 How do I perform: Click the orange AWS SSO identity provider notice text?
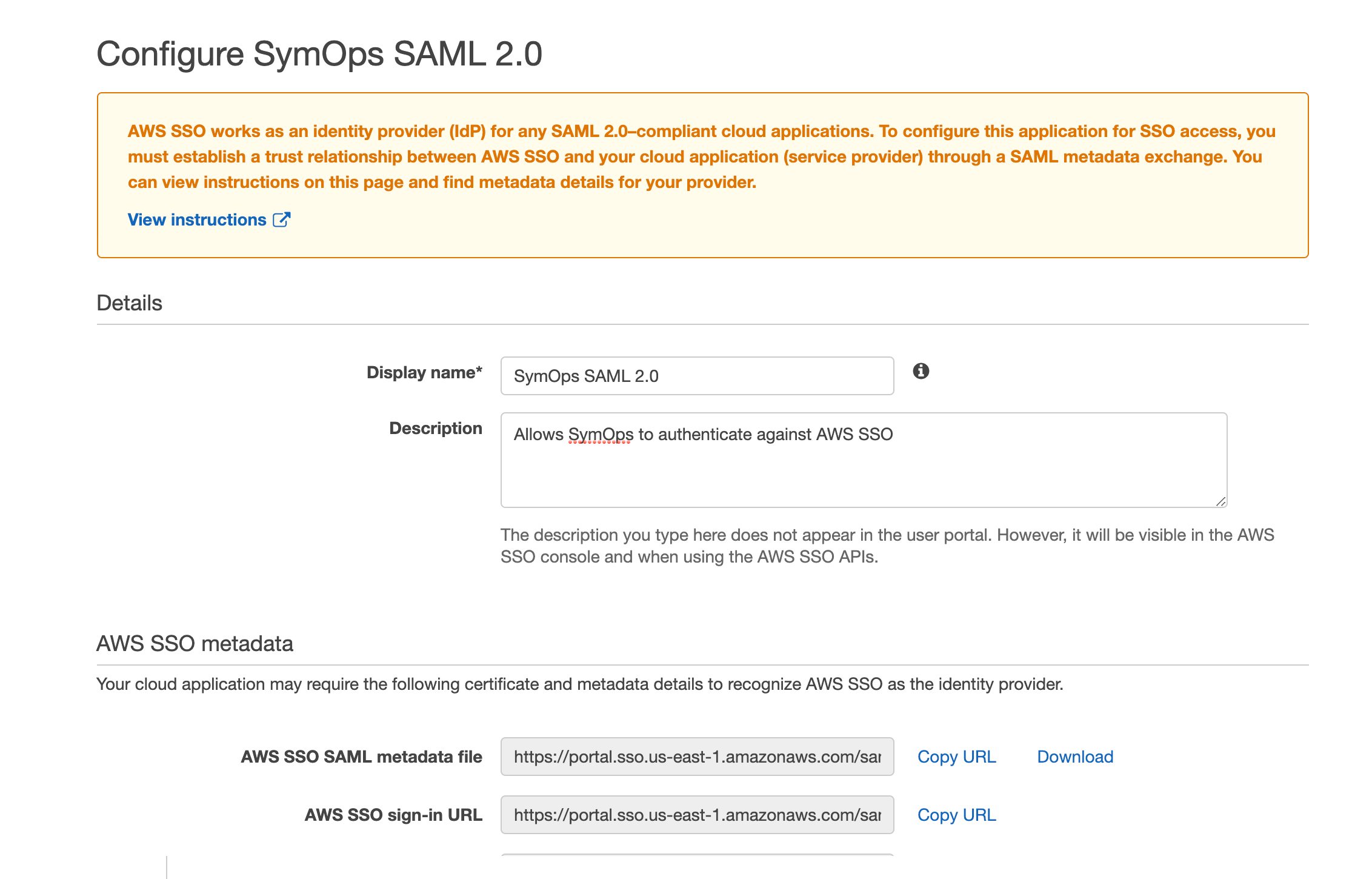(x=702, y=156)
